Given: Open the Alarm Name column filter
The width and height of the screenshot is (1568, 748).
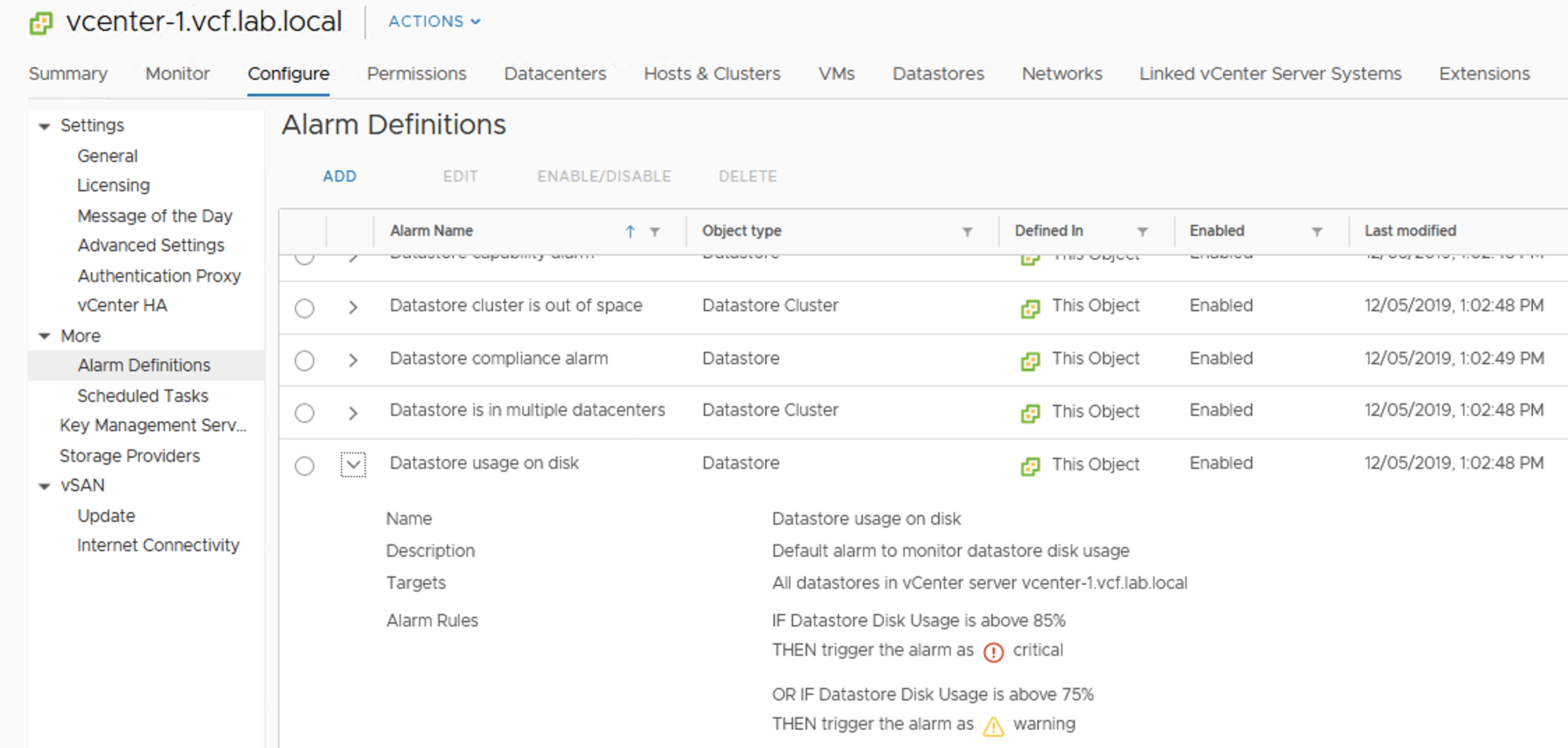Looking at the screenshot, I should (655, 232).
